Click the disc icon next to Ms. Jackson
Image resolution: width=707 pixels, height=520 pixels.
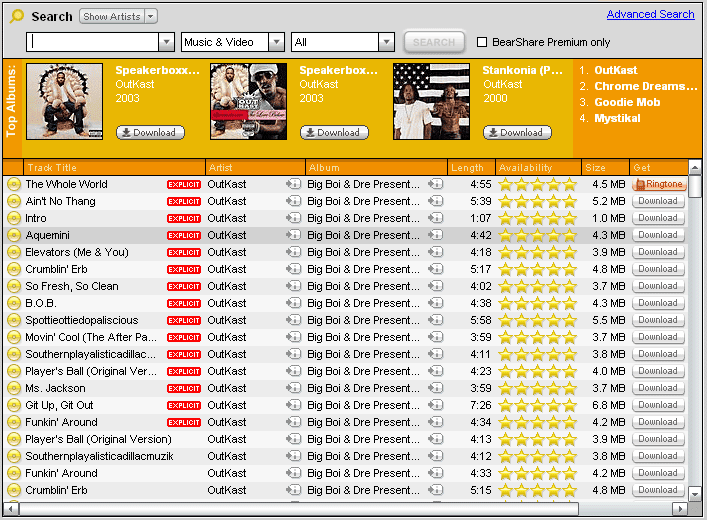(14, 388)
